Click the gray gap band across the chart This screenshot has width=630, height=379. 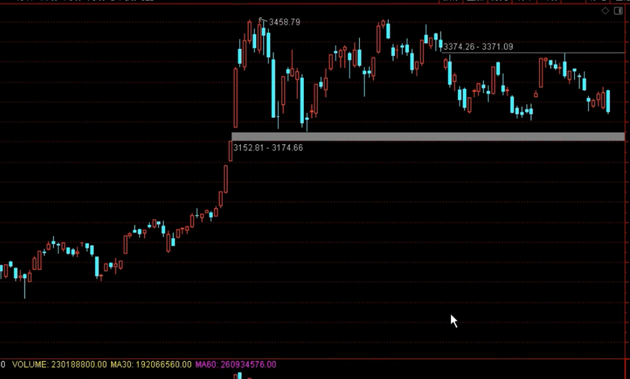428,137
